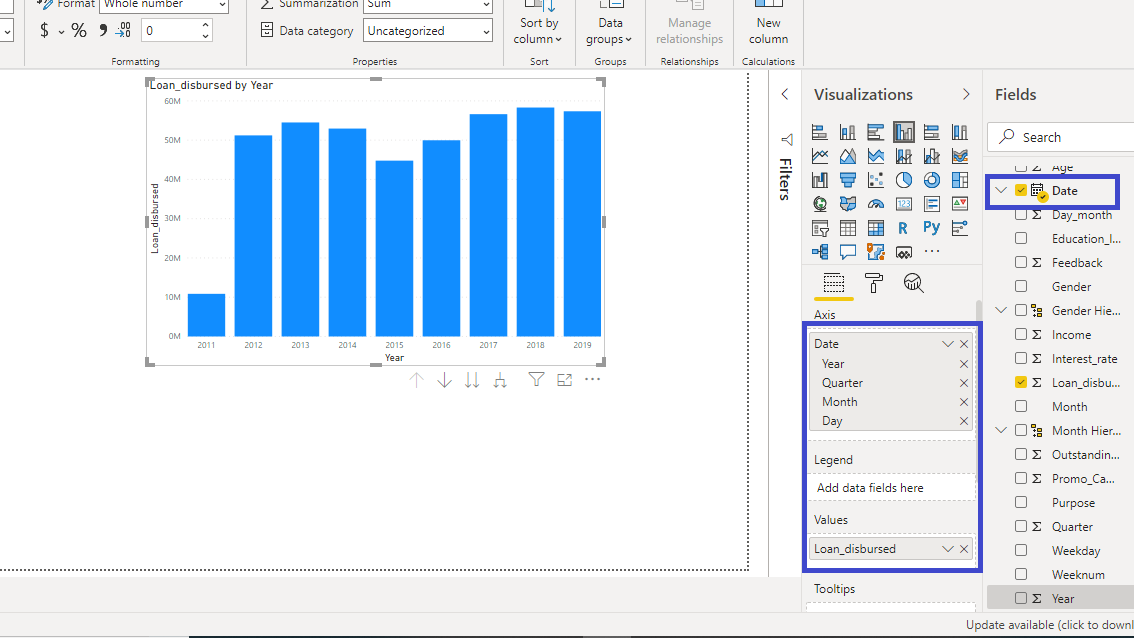Select the area chart visual

click(x=848, y=156)
